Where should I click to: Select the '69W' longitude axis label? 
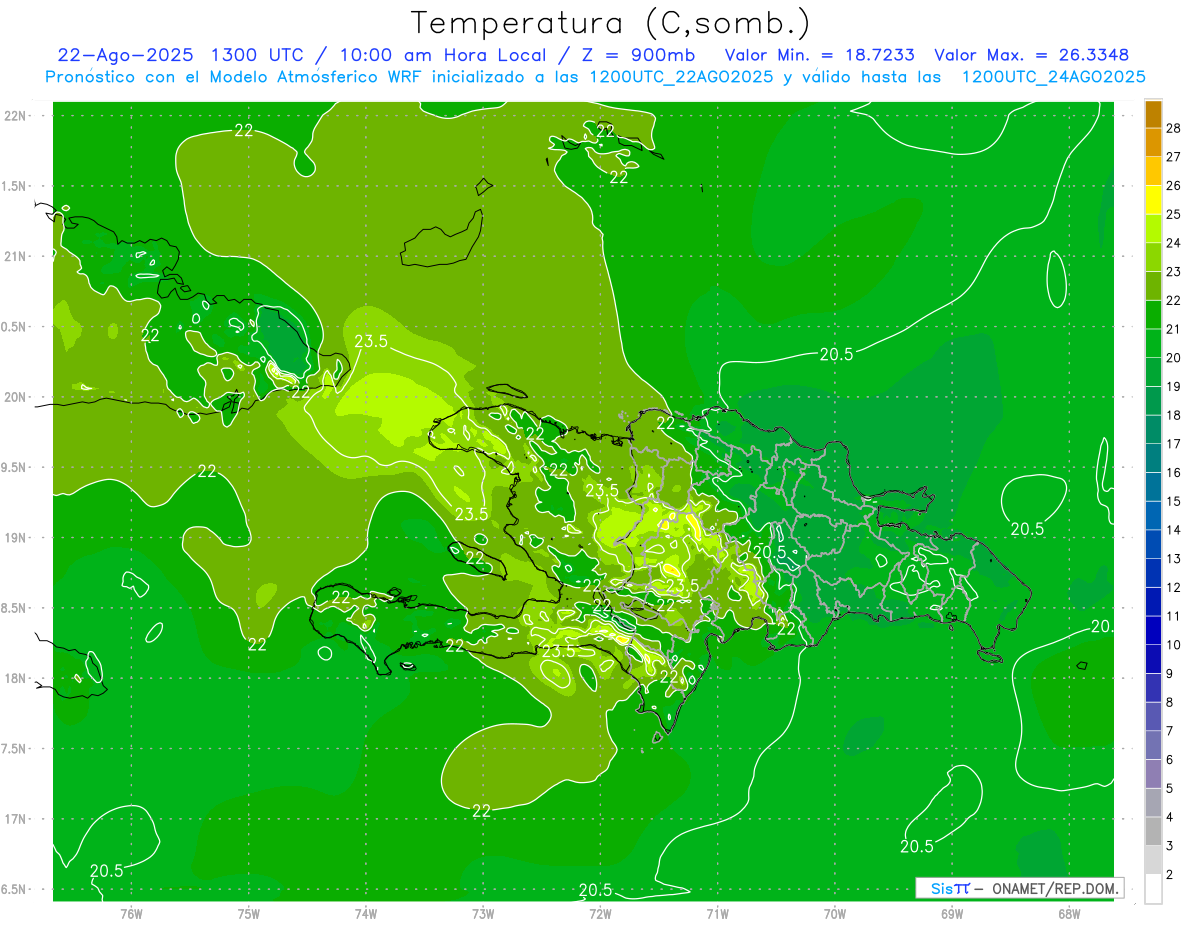(x=952, y=914)
